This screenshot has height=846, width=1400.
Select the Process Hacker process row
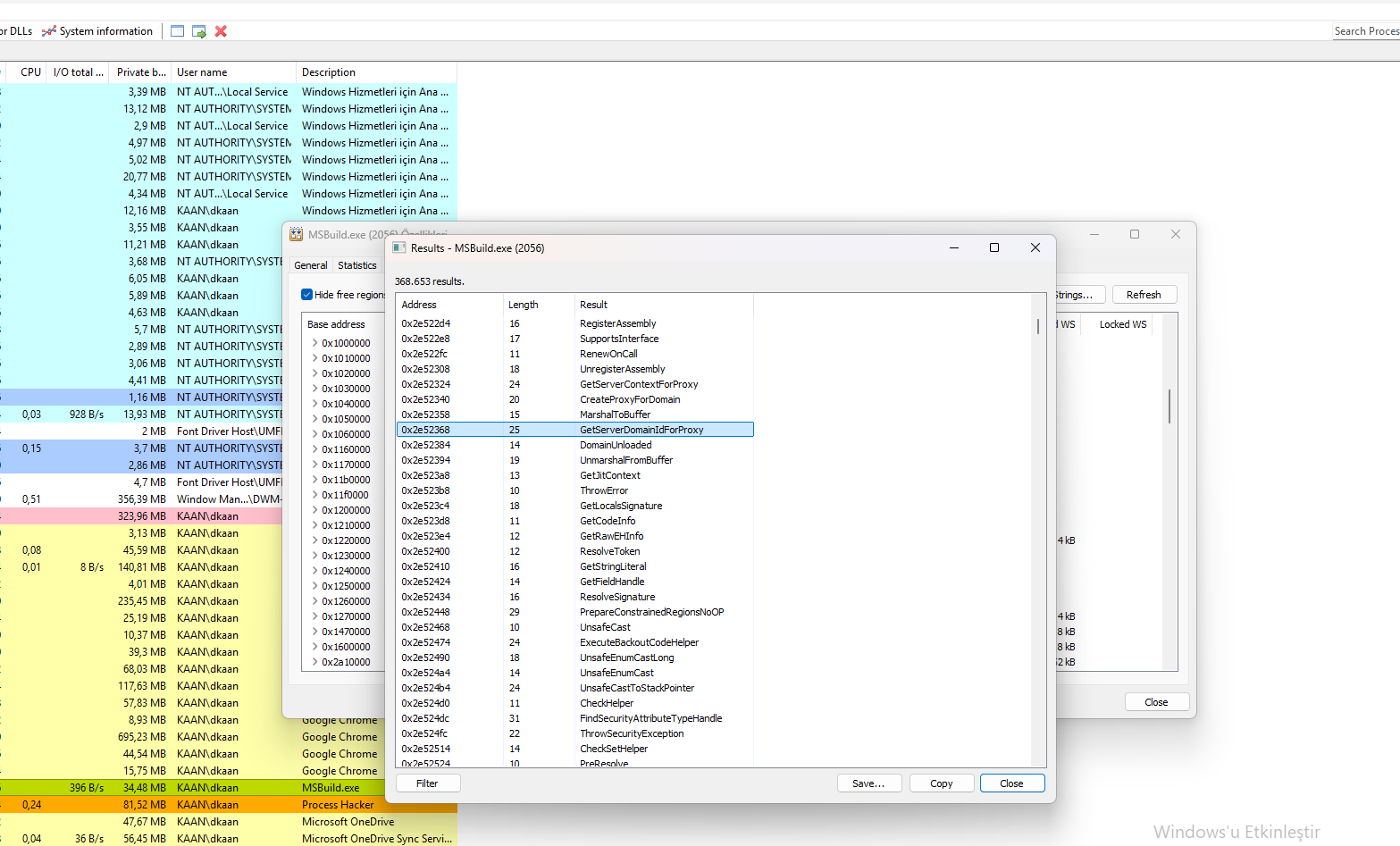point(228,805)
